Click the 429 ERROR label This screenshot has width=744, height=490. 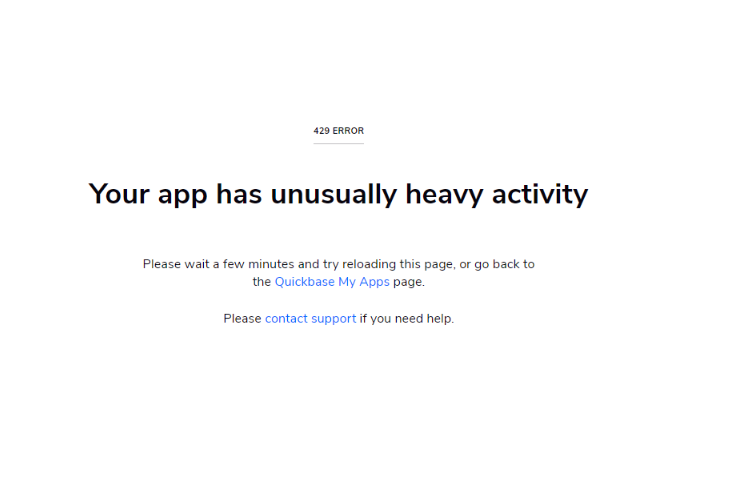339,131
